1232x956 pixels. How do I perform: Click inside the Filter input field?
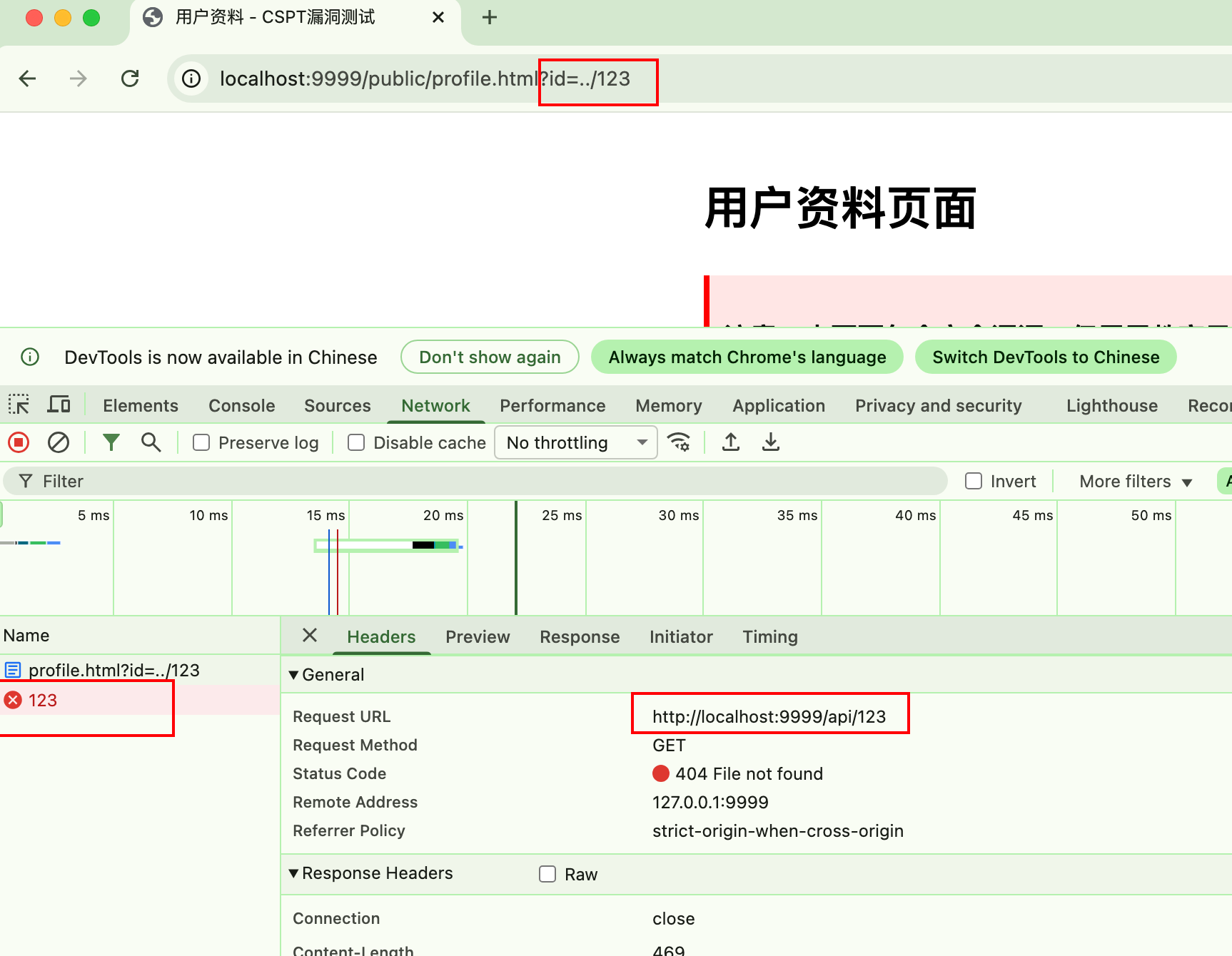point(286,481)
